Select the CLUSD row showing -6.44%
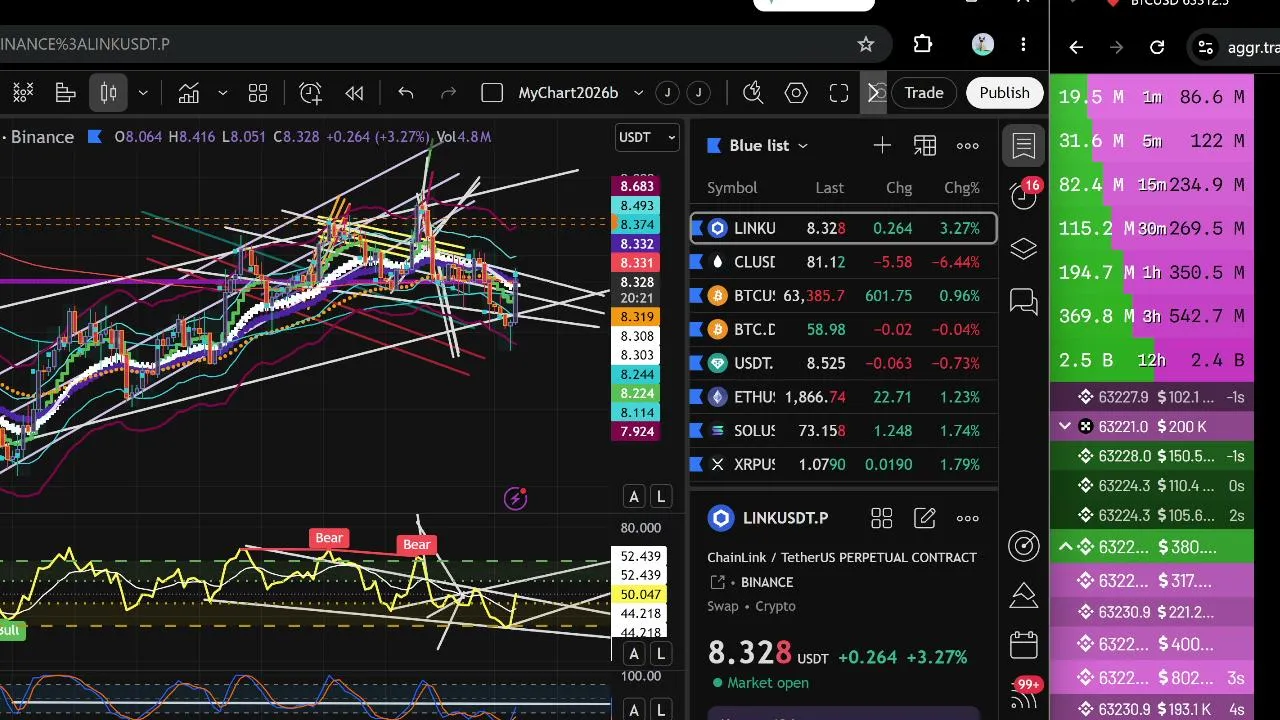 [844, 262]
